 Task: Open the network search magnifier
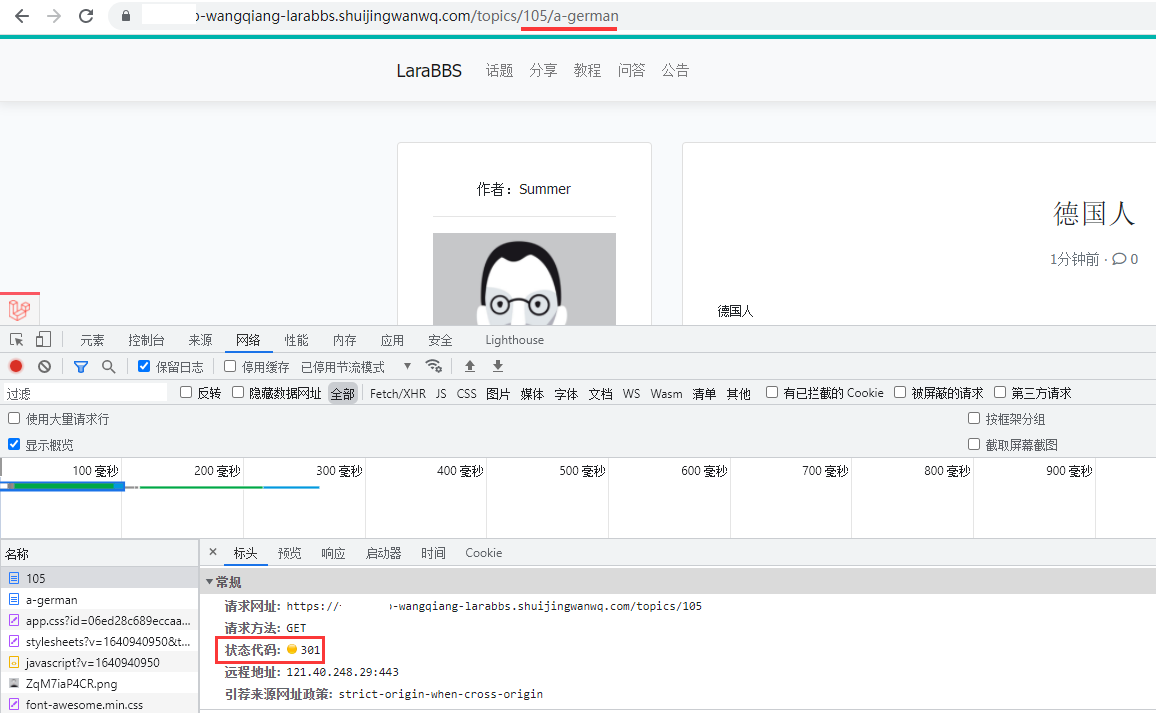[108, 367]
